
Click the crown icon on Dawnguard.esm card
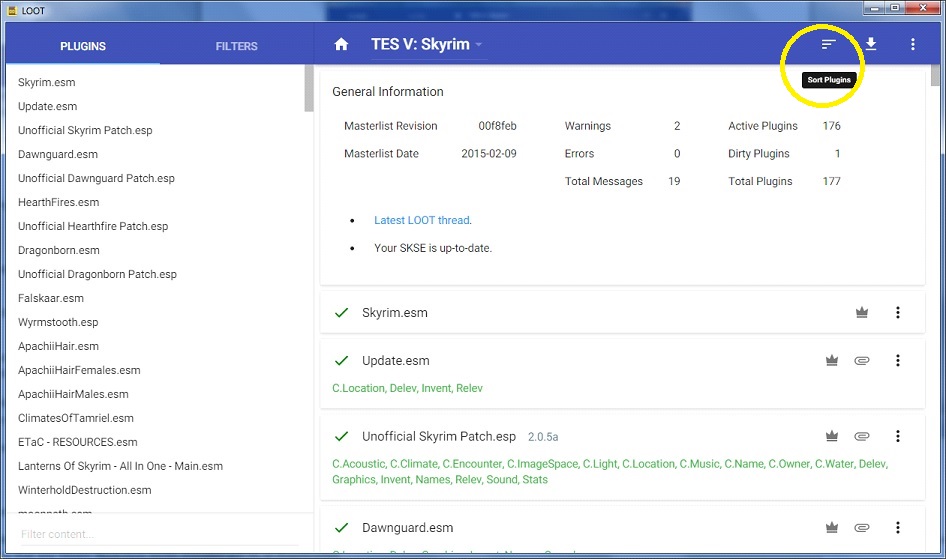tap(832, 528)
